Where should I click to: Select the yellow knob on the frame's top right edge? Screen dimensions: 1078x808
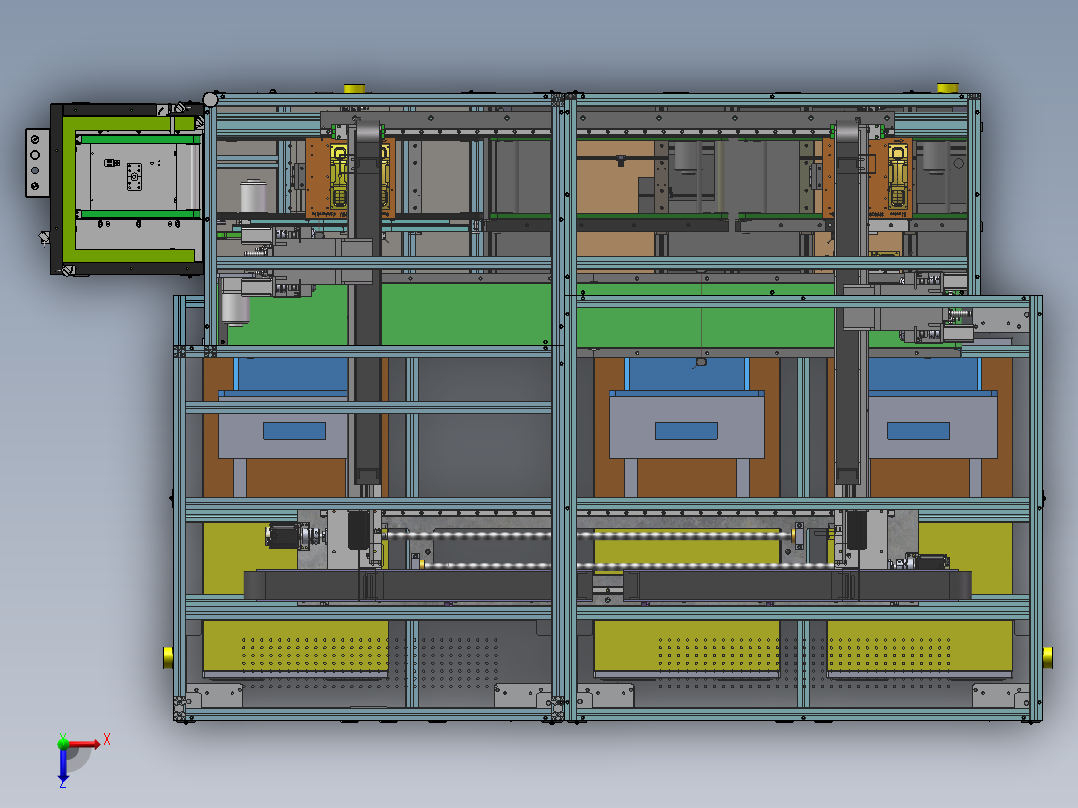(947, 88)
